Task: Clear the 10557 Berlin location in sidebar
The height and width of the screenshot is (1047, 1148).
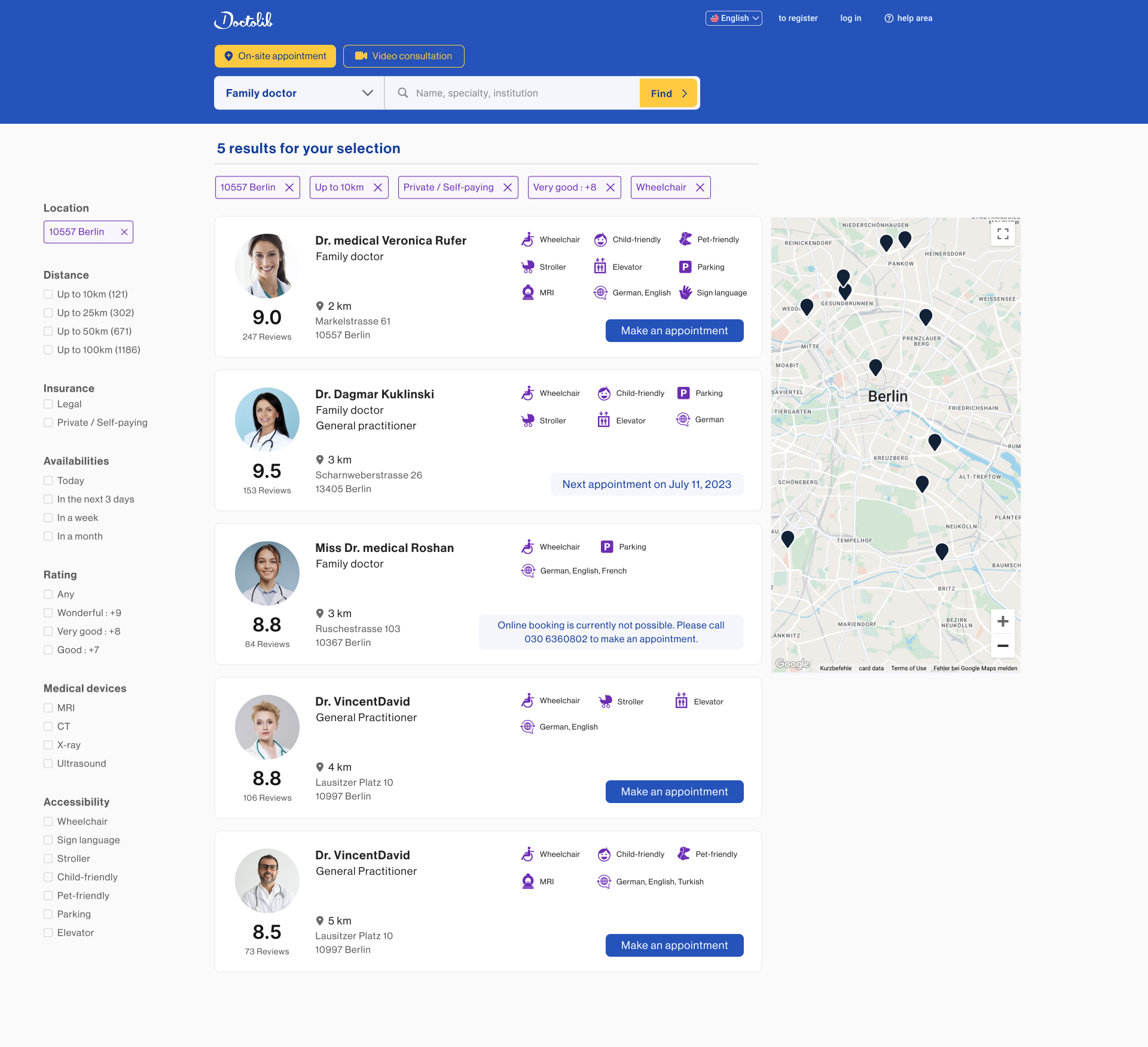Action: point(124,232)
